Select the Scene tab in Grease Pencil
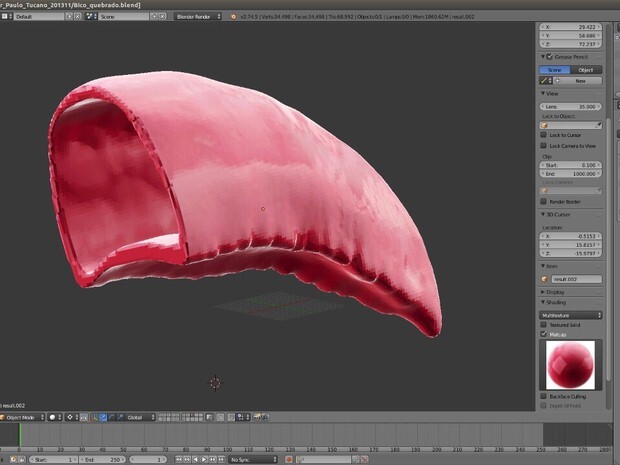The image size is (620, 465). click(555, 70)
